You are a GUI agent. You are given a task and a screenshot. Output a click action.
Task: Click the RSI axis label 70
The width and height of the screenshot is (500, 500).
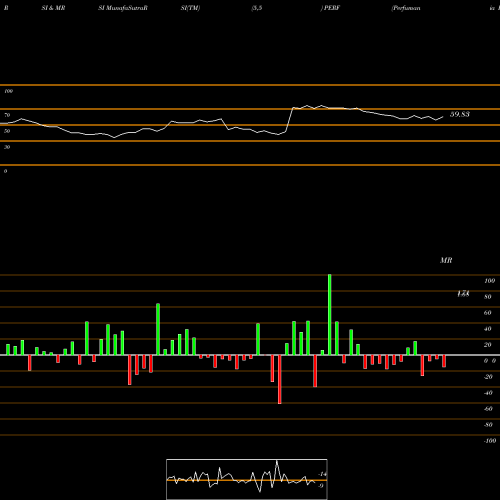coord(7,115)
